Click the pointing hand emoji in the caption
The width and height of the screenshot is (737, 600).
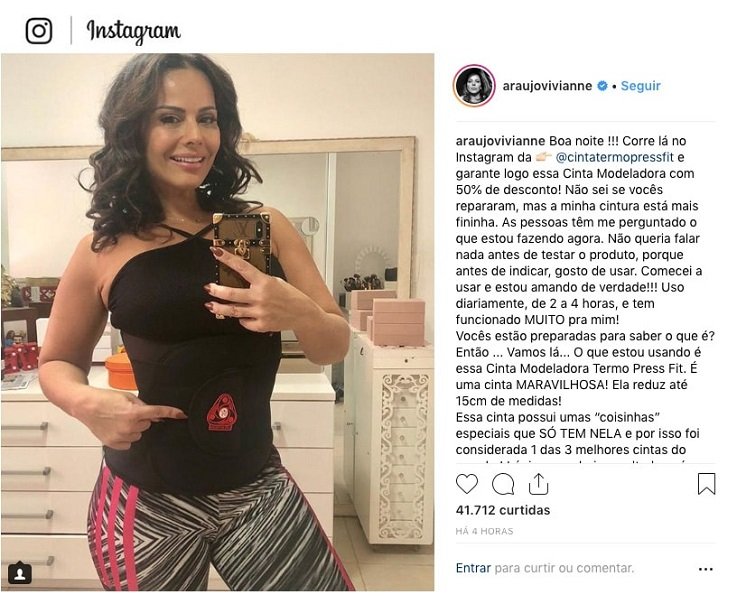(x=544, y=156)
